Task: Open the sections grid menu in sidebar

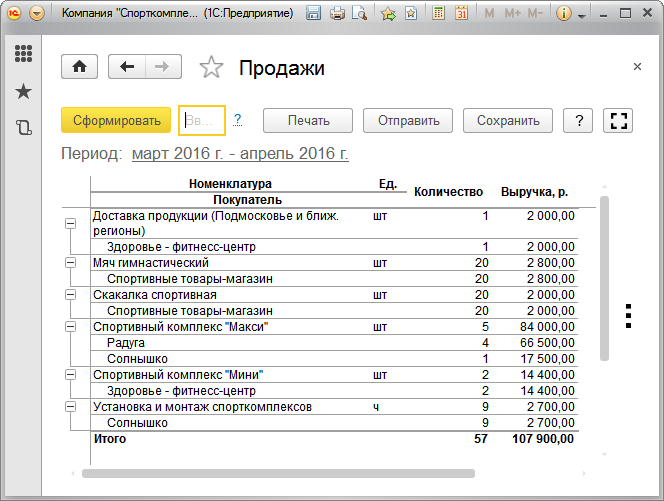Action: (23, 54)
